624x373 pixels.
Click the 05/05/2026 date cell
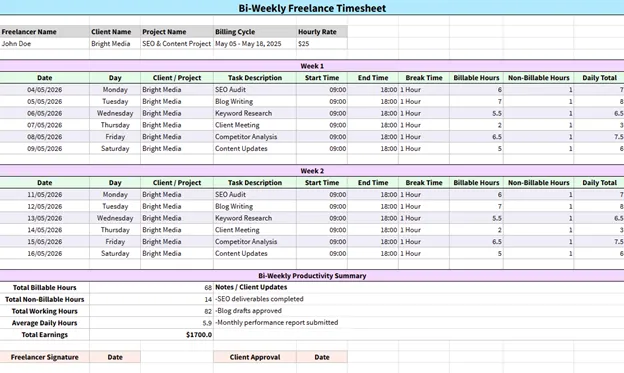click(x=45, y=102)
